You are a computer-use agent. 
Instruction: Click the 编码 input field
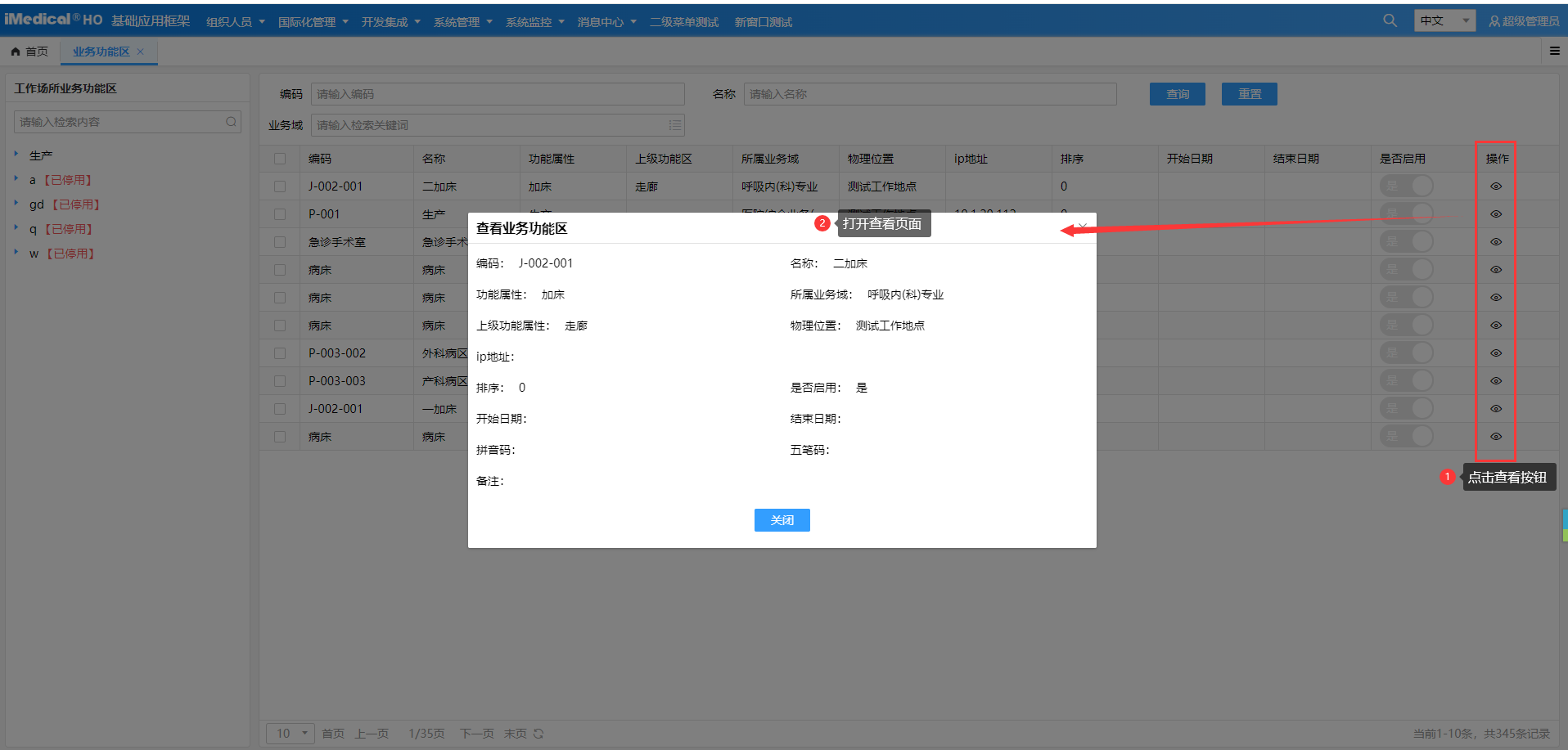pyautogui.click(x=497, y=94)
